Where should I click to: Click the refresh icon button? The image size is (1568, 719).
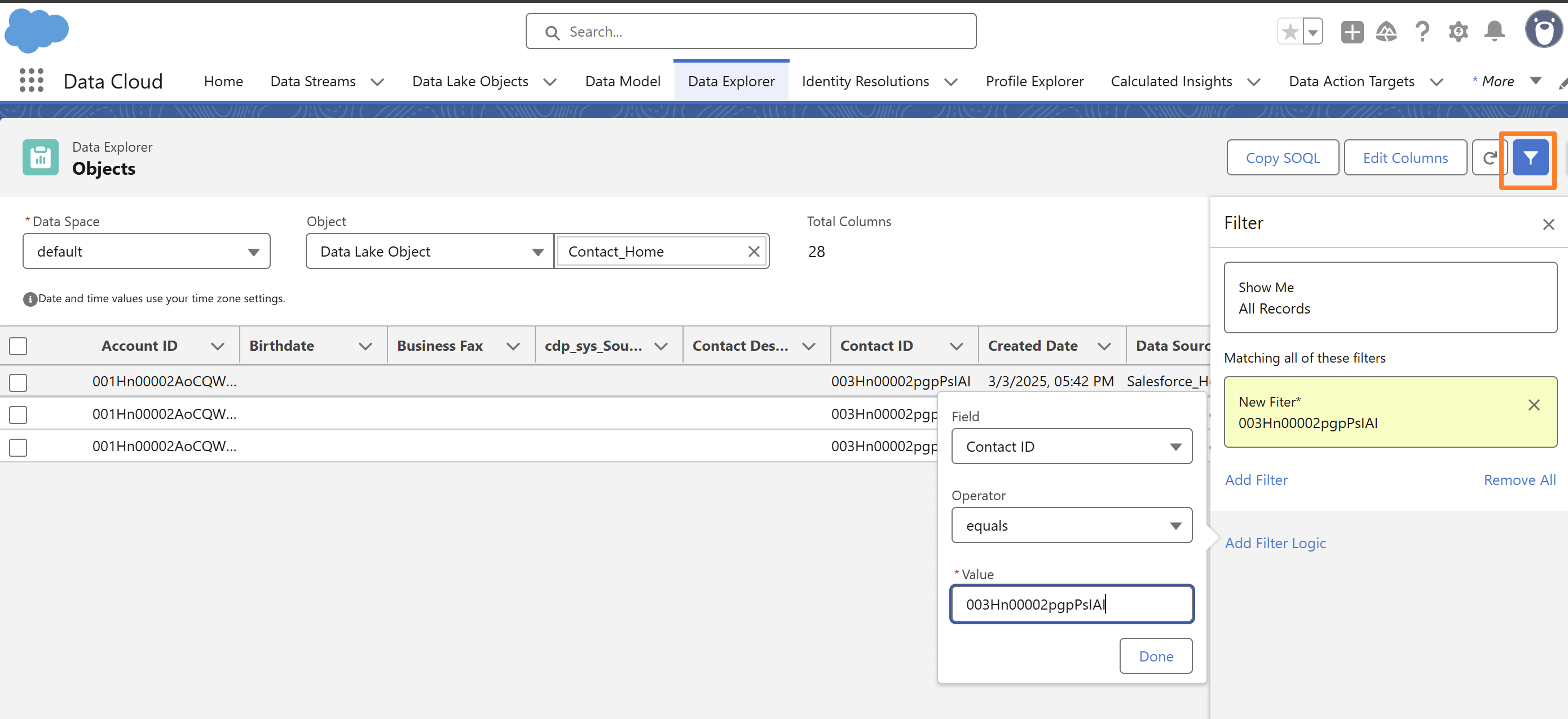pyautogui.click(x=1489, y=158)
